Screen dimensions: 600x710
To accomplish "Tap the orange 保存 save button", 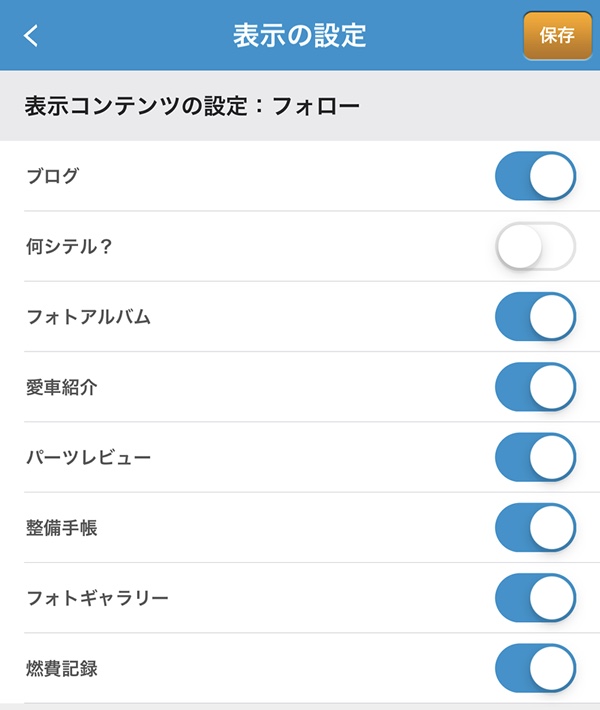I will click(x=557, y=36).
